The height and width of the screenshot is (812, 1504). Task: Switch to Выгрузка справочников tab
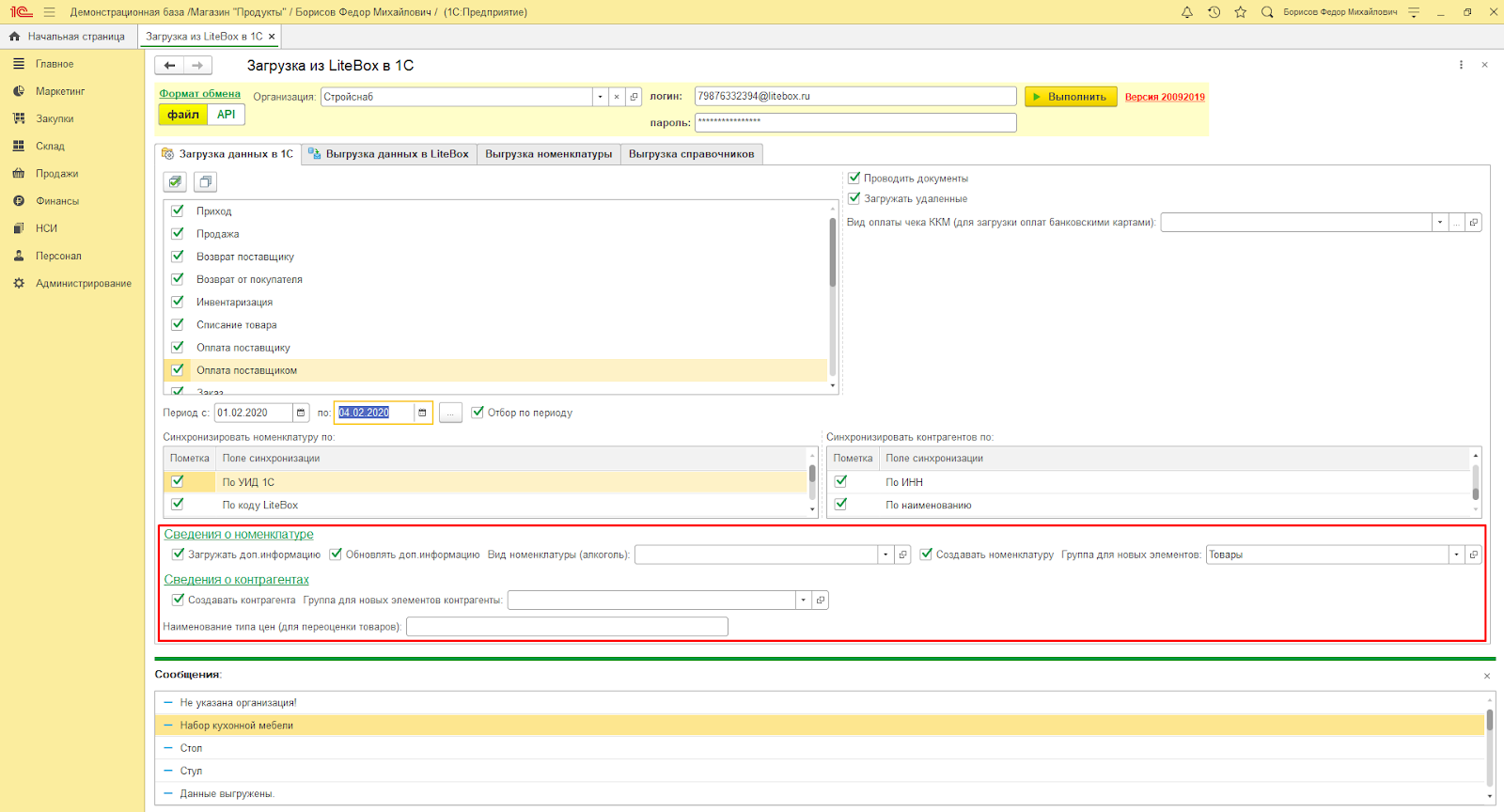(x=692, y=154)
